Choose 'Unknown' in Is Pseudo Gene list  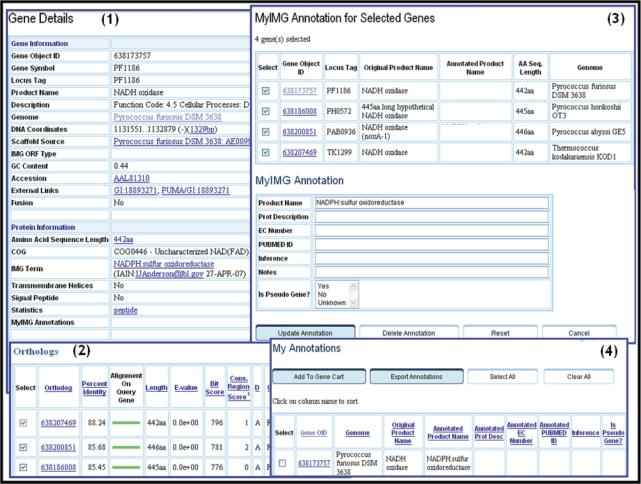329,303
